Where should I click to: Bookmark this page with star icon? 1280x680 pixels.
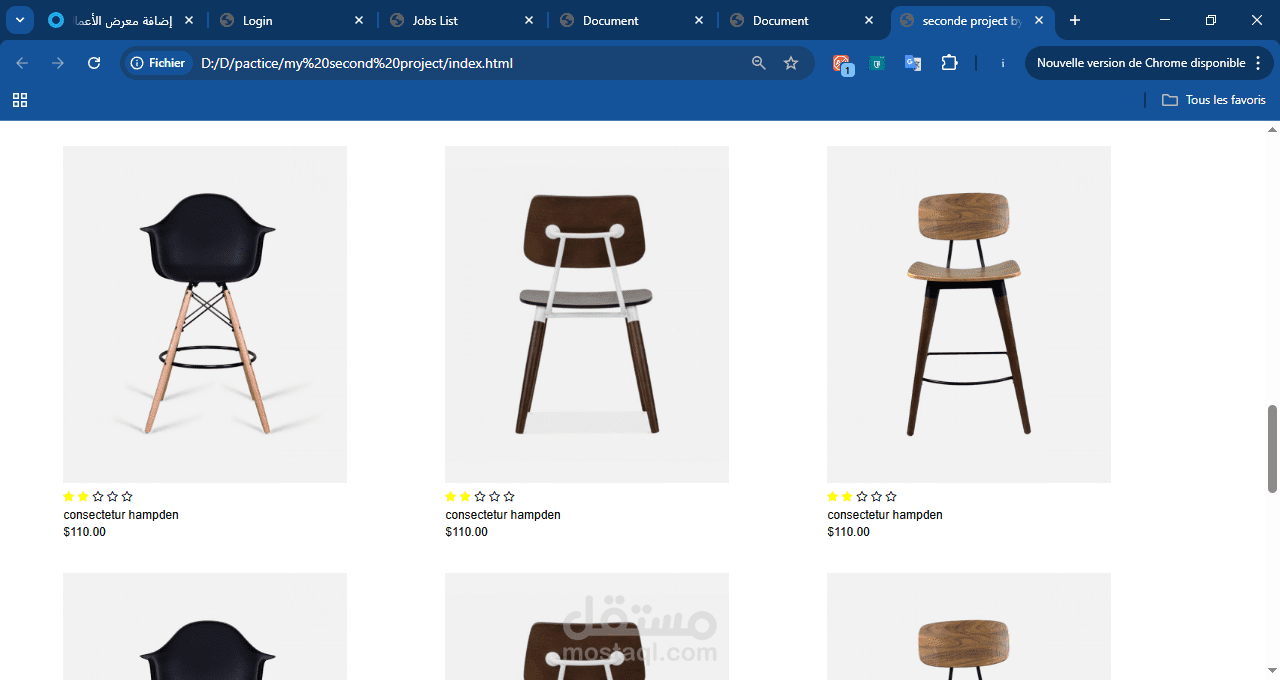(791, 63)
